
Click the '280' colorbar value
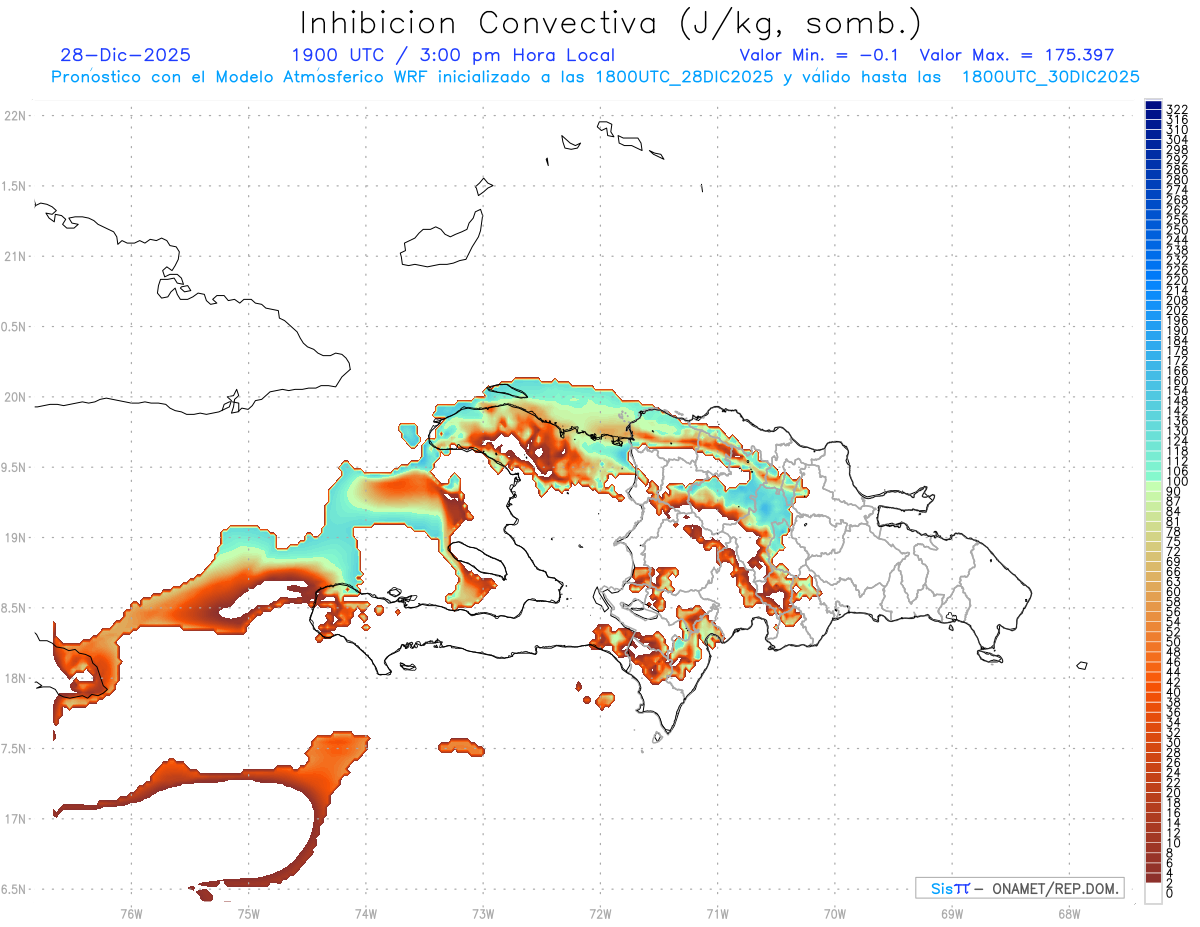coord(1176,179)
